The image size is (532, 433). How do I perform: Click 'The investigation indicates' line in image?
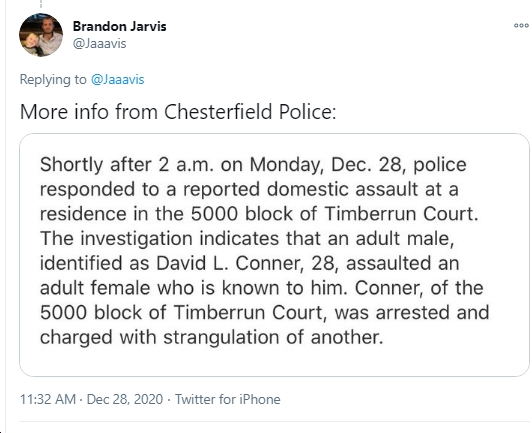247,239
